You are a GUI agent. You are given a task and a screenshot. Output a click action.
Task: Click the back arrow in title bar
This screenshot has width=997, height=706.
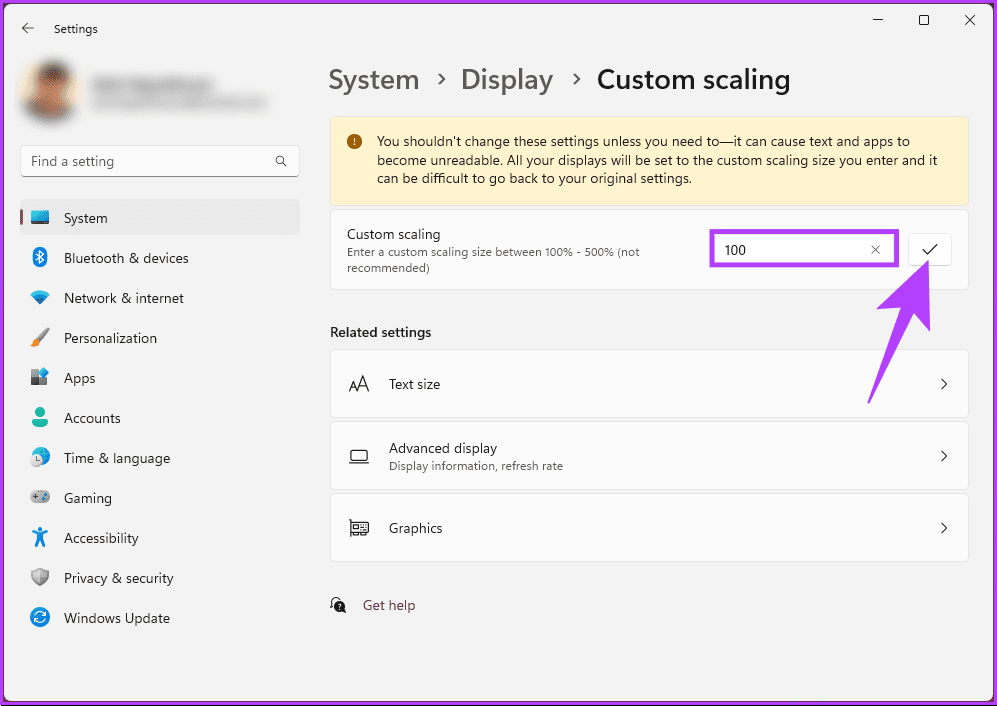(x=27, y=29)
